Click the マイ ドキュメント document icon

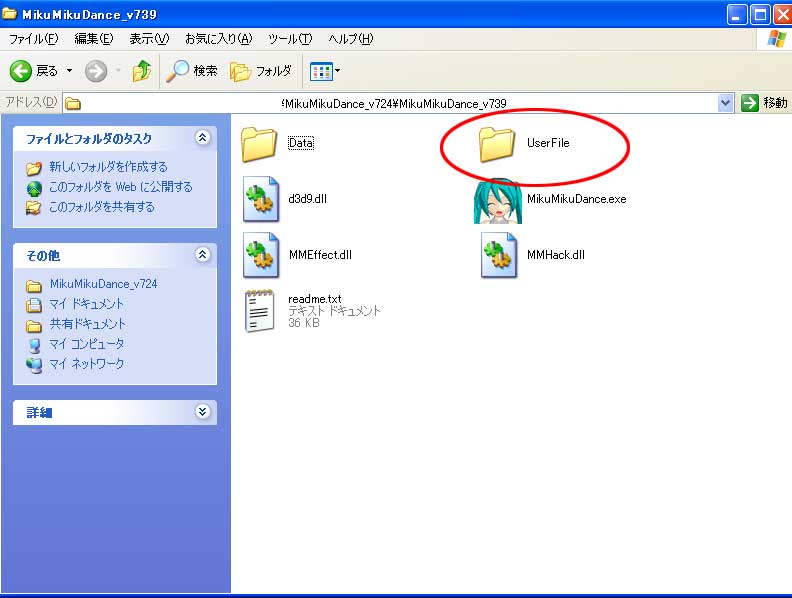pyautogui.click(x=34, y=305)
